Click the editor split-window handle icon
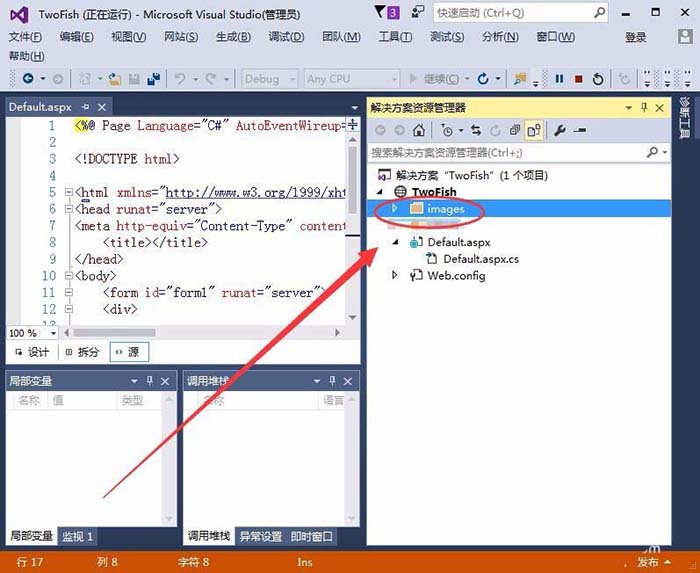This screenshot has height=573, width=700. point(353,125)
